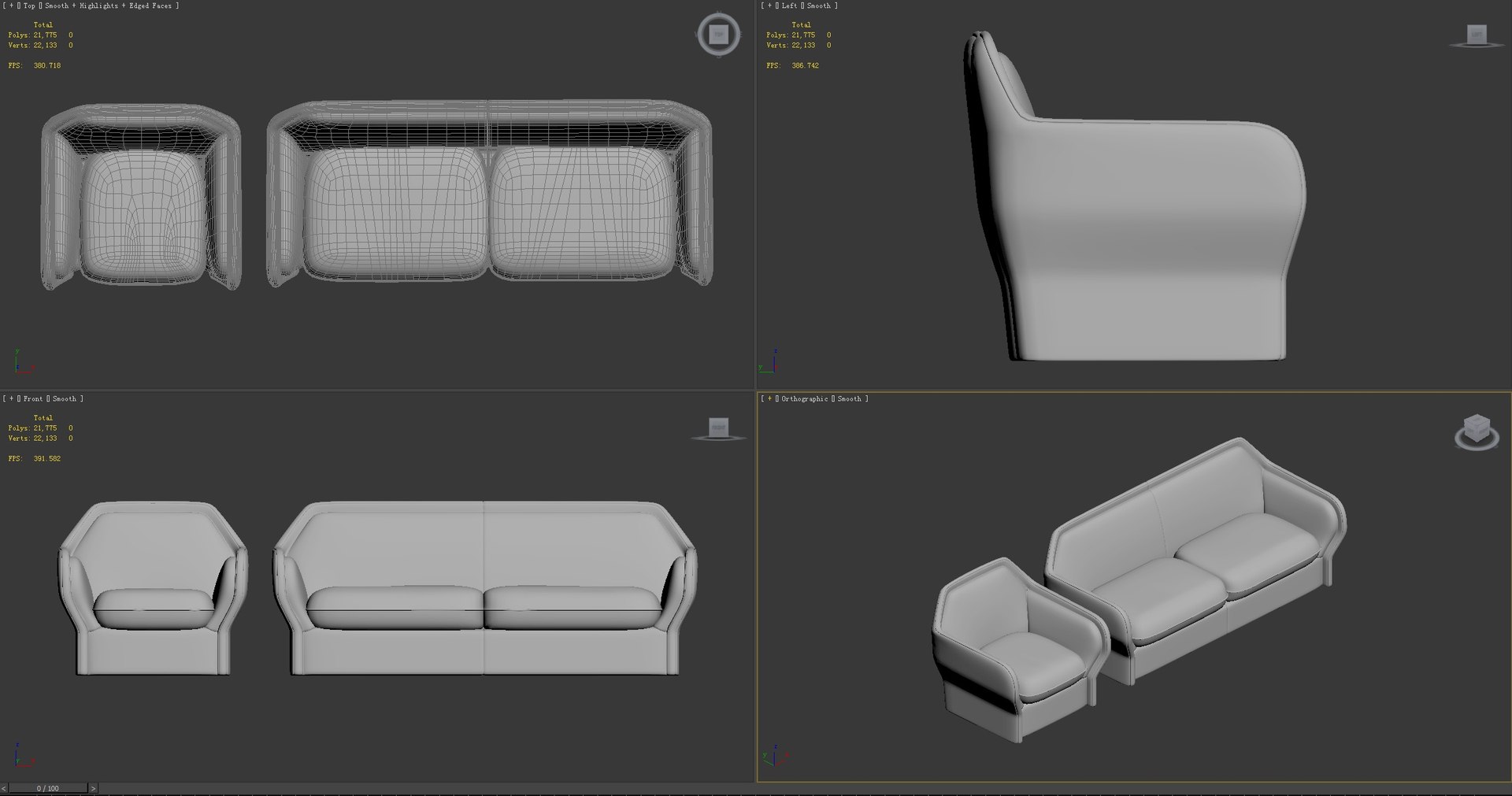
Task: Open the 'Orthographic' point-of-view label menu
Action: point(804,398)
